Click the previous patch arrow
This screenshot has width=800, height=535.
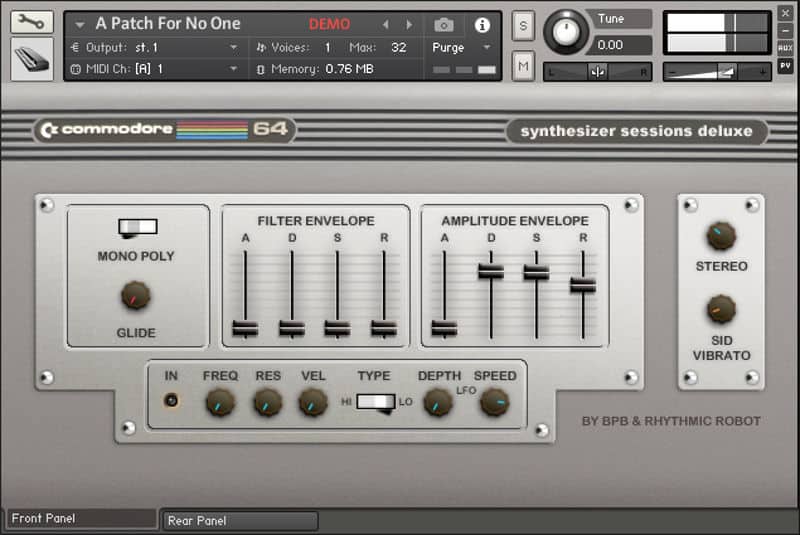pyautogui.click(x=386, y=25)
